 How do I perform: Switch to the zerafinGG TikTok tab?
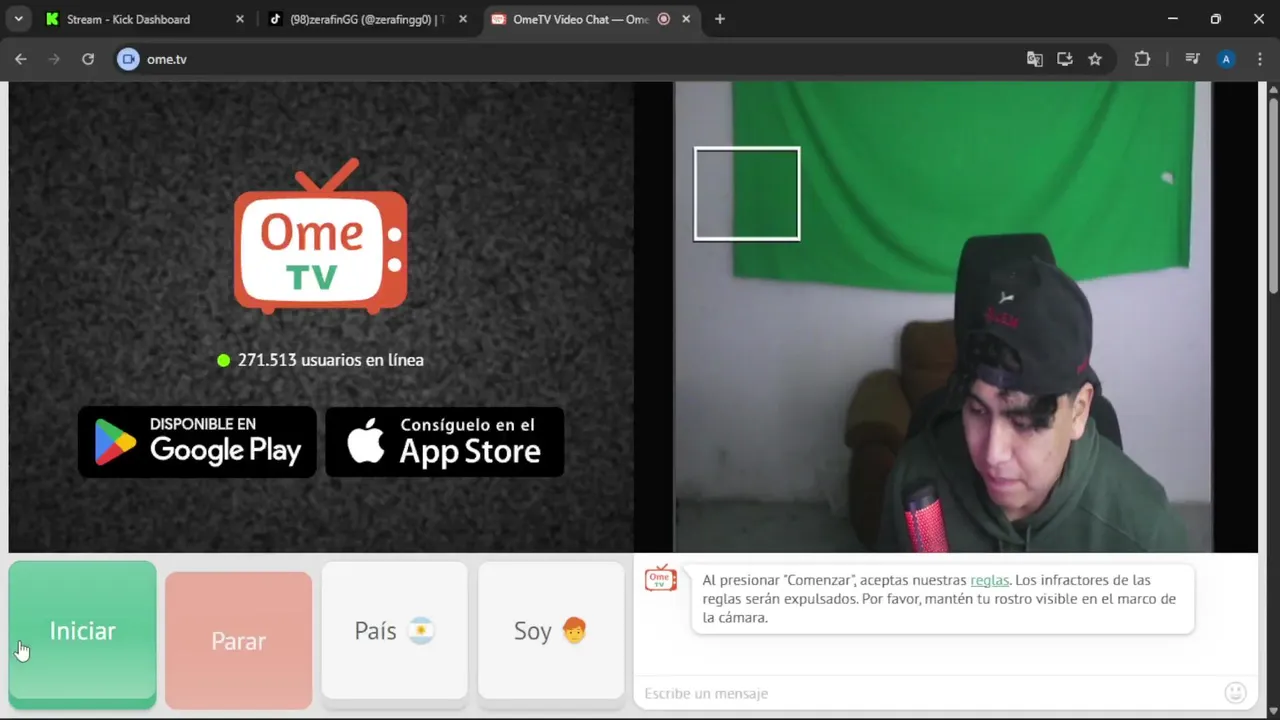coord(365,19)
